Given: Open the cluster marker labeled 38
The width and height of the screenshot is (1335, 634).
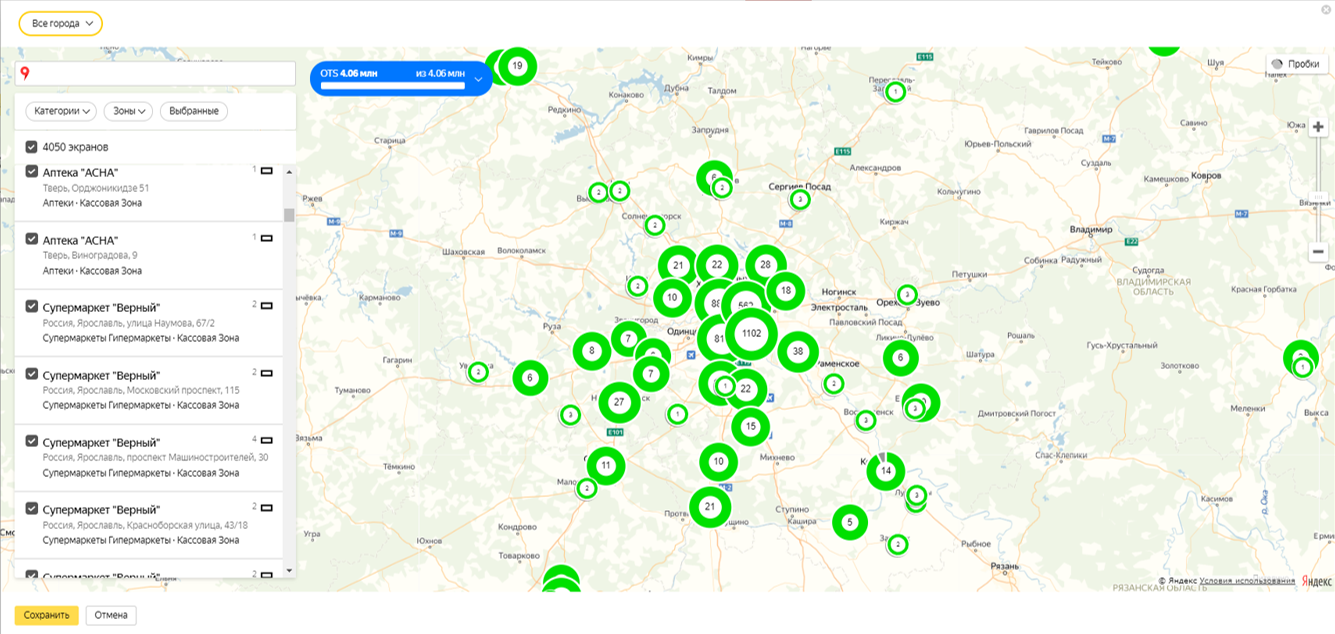Looking at the screenshot, I should 798,351.
